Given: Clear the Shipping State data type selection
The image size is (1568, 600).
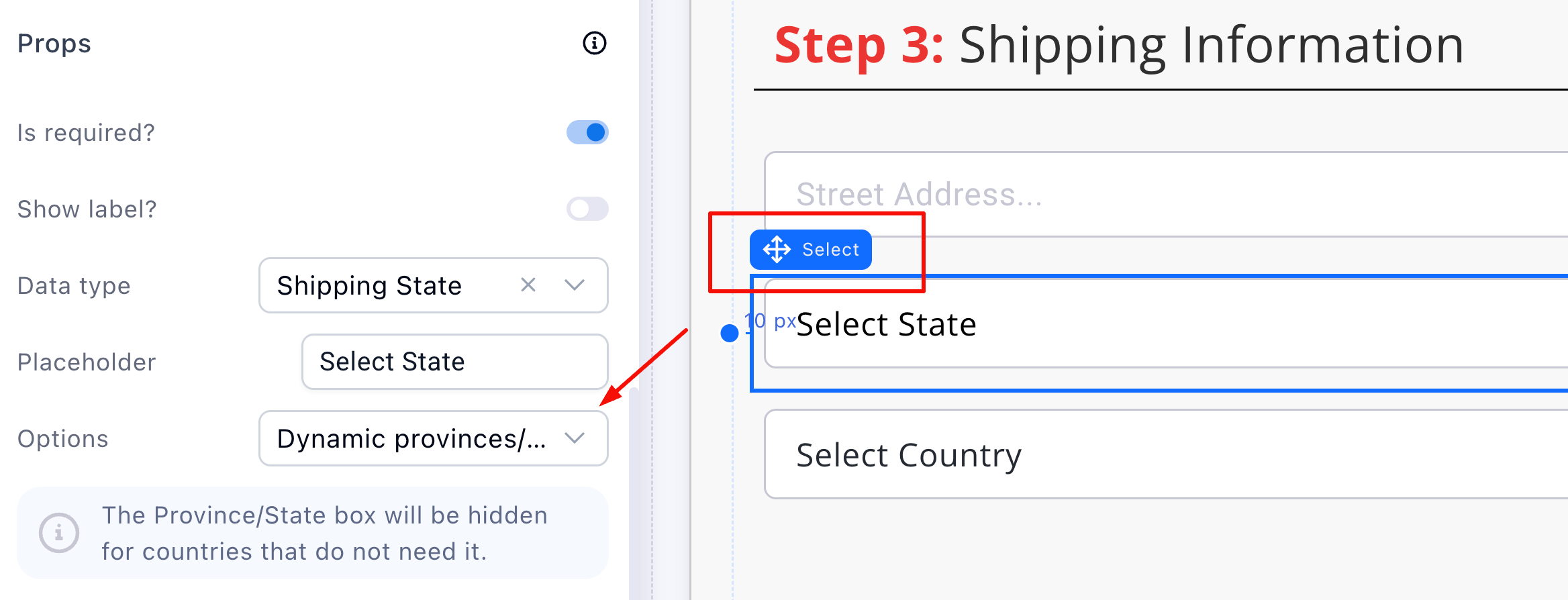Looking at the screenshot, I should pos(528,285).
